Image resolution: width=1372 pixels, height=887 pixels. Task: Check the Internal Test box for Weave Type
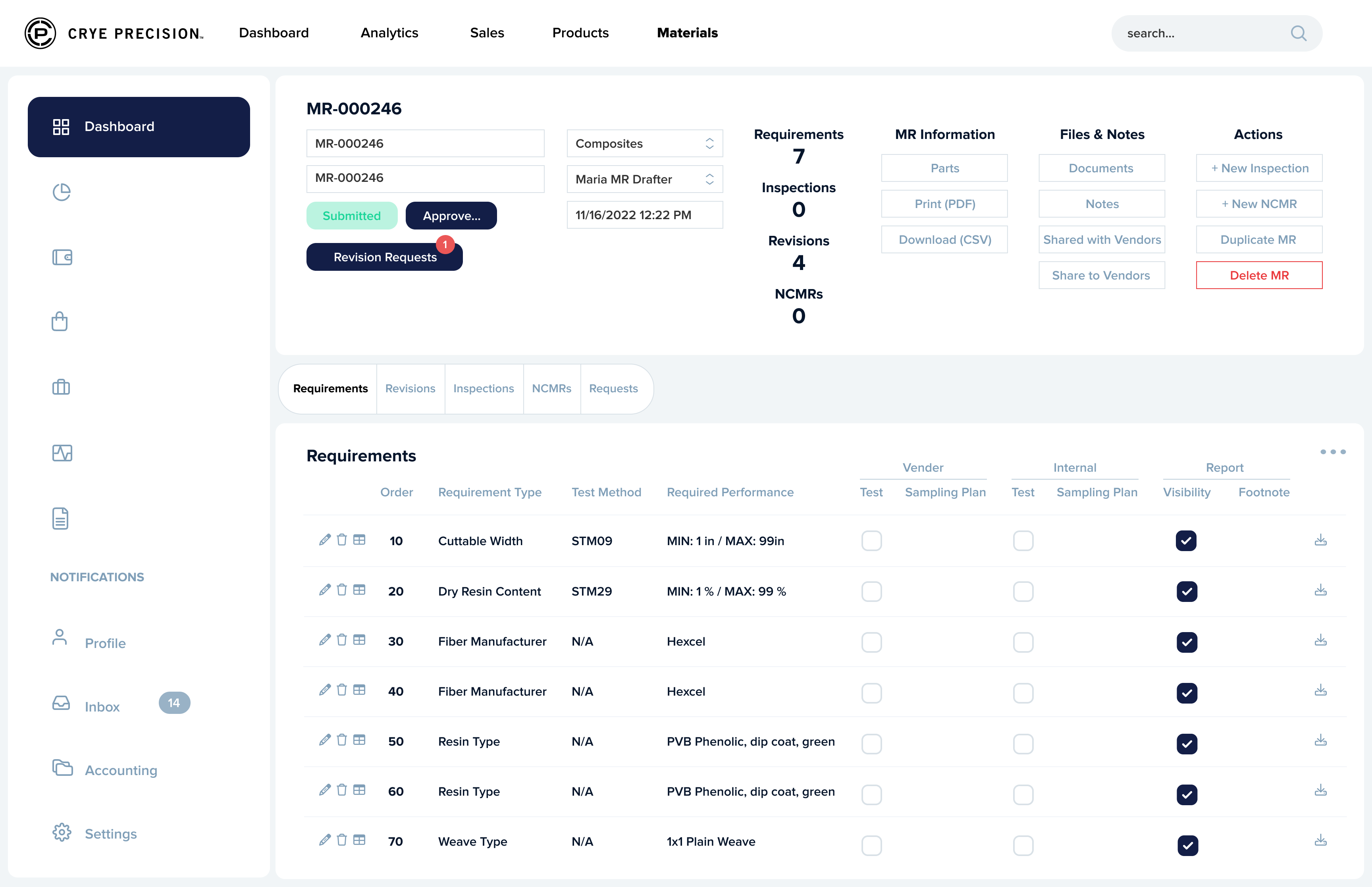[1023, 845]
